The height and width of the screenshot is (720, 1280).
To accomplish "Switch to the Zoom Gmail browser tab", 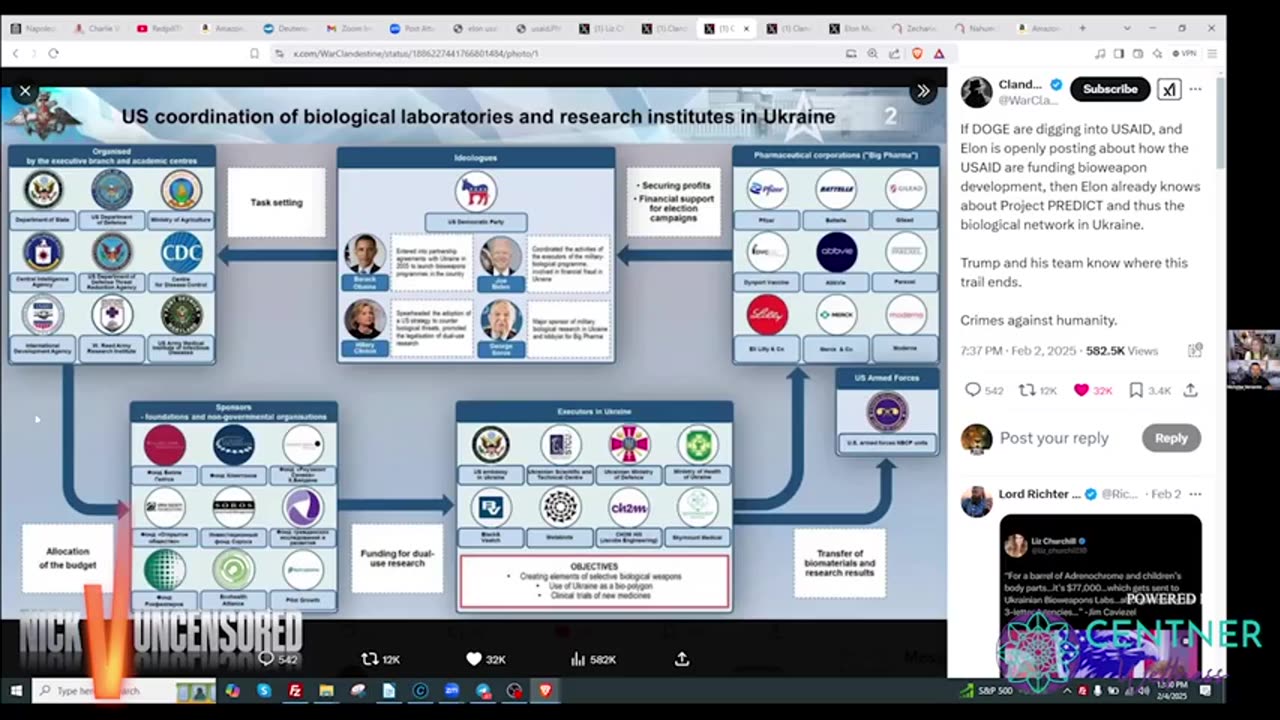I will coord(351,28).
